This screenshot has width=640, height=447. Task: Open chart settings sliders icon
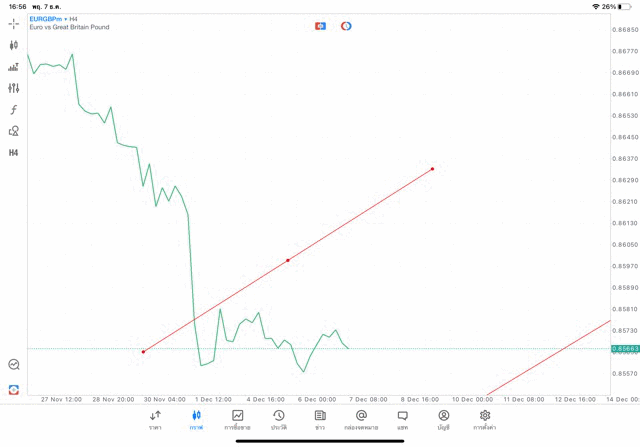[x=14, y=88]
